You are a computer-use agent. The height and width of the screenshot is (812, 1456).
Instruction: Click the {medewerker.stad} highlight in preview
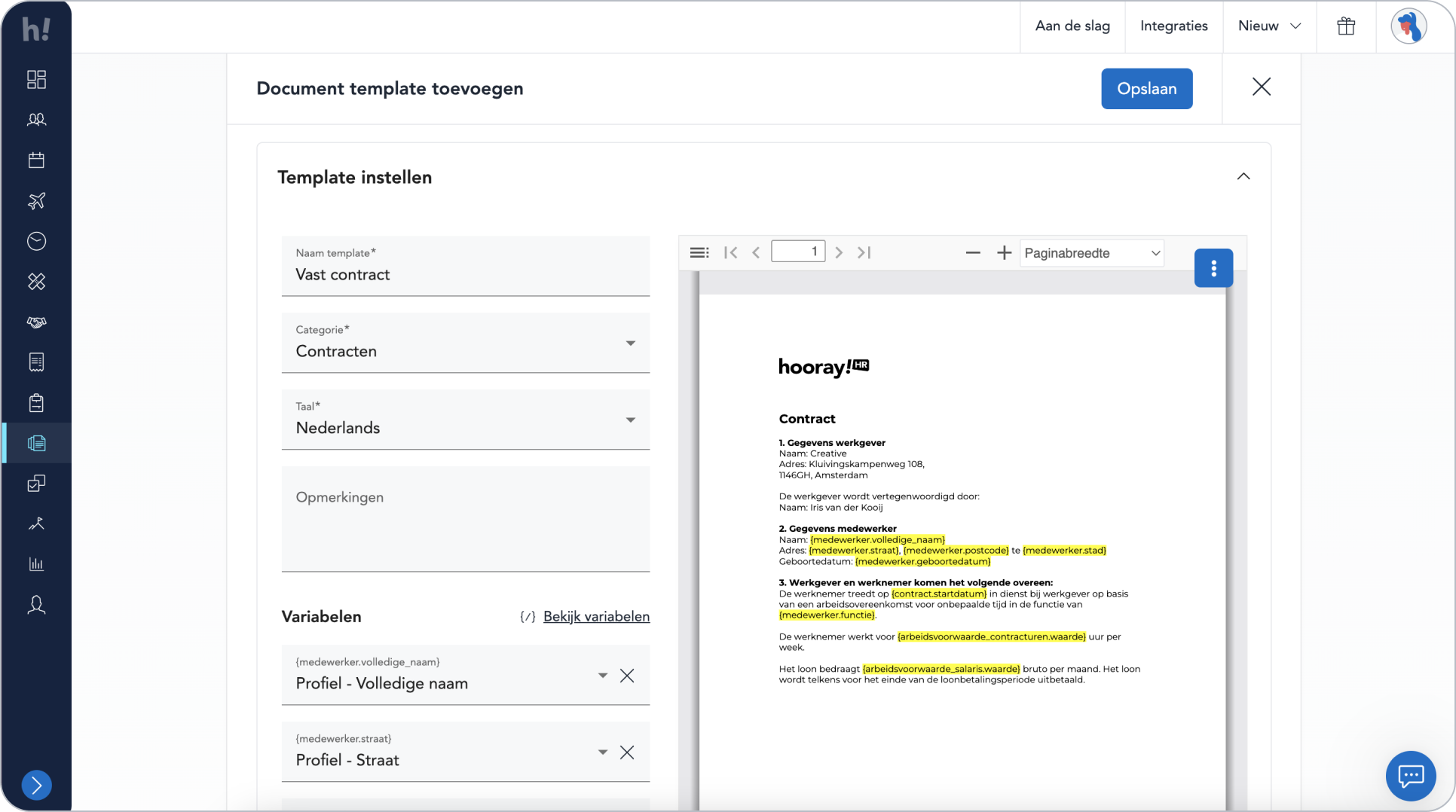(x=1064, y=551)
